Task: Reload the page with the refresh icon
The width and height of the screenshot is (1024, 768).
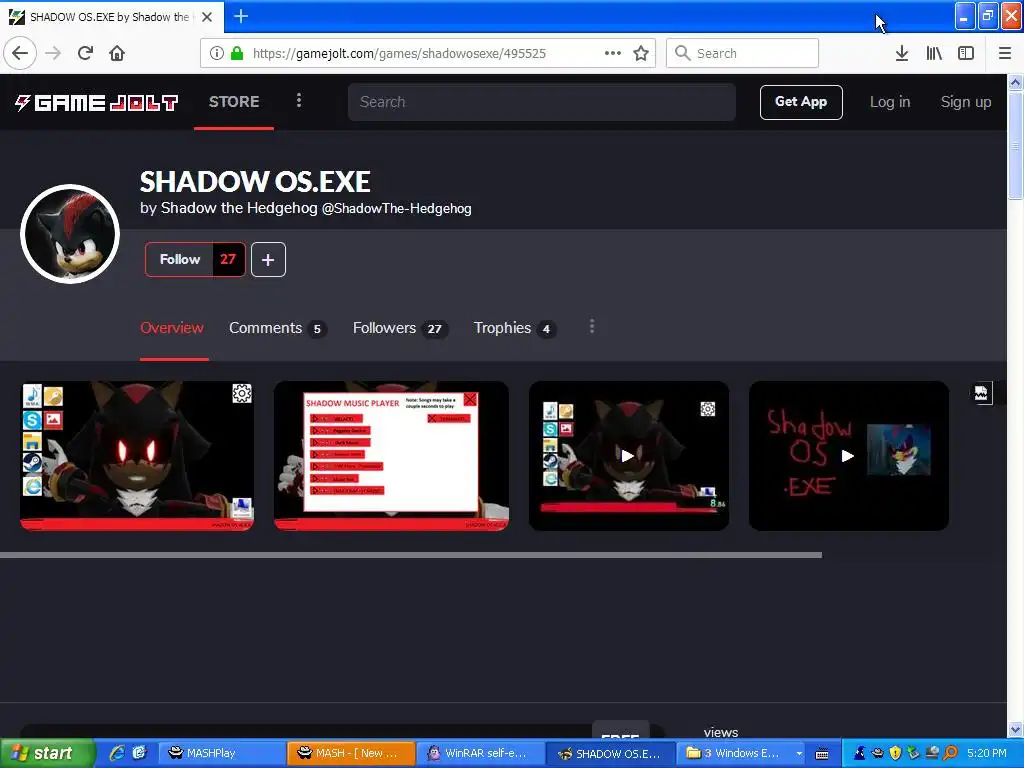Action: 85,53
